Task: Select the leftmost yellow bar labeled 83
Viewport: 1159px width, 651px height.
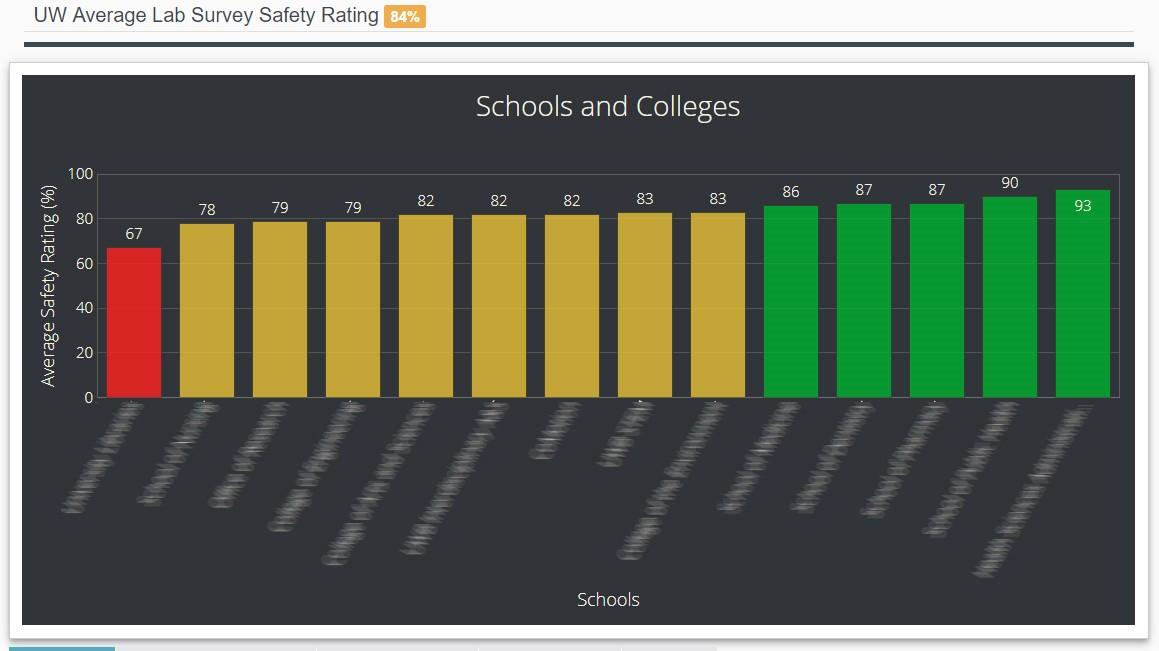Action: pos(645,300)
